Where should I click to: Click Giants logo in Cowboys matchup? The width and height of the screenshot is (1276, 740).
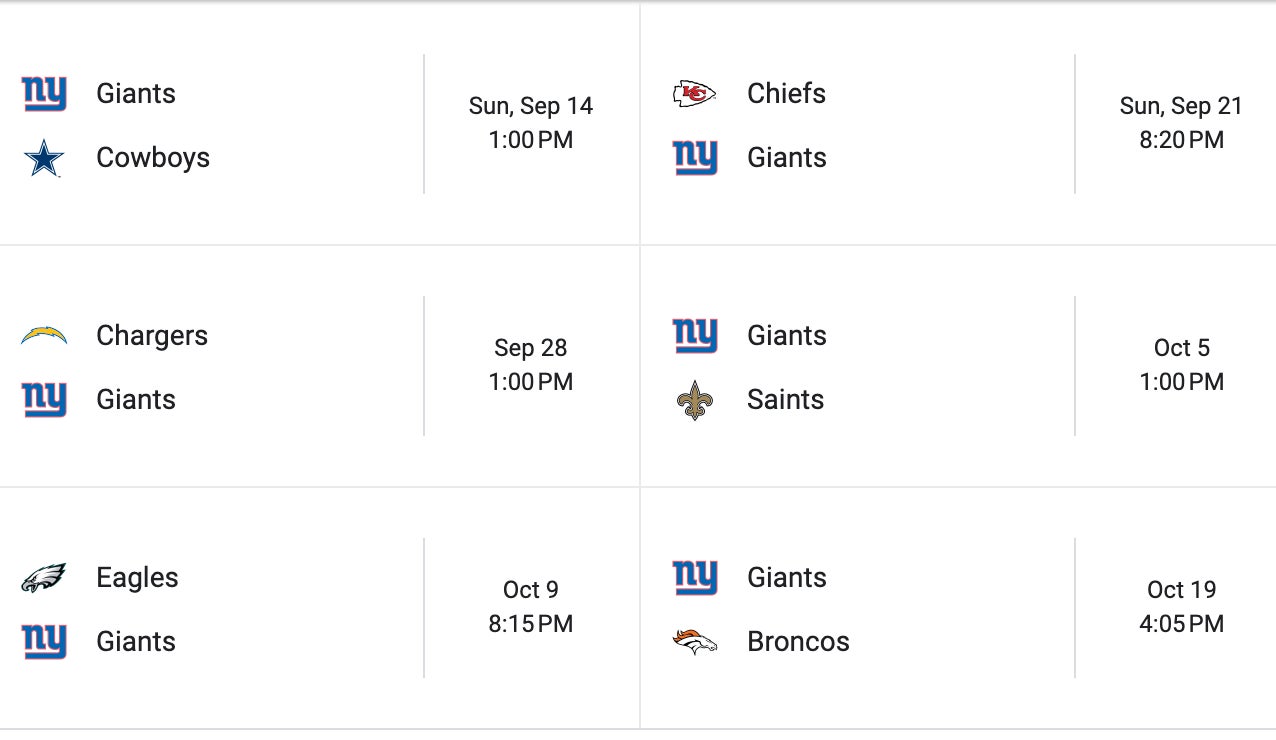click(44, 94)
